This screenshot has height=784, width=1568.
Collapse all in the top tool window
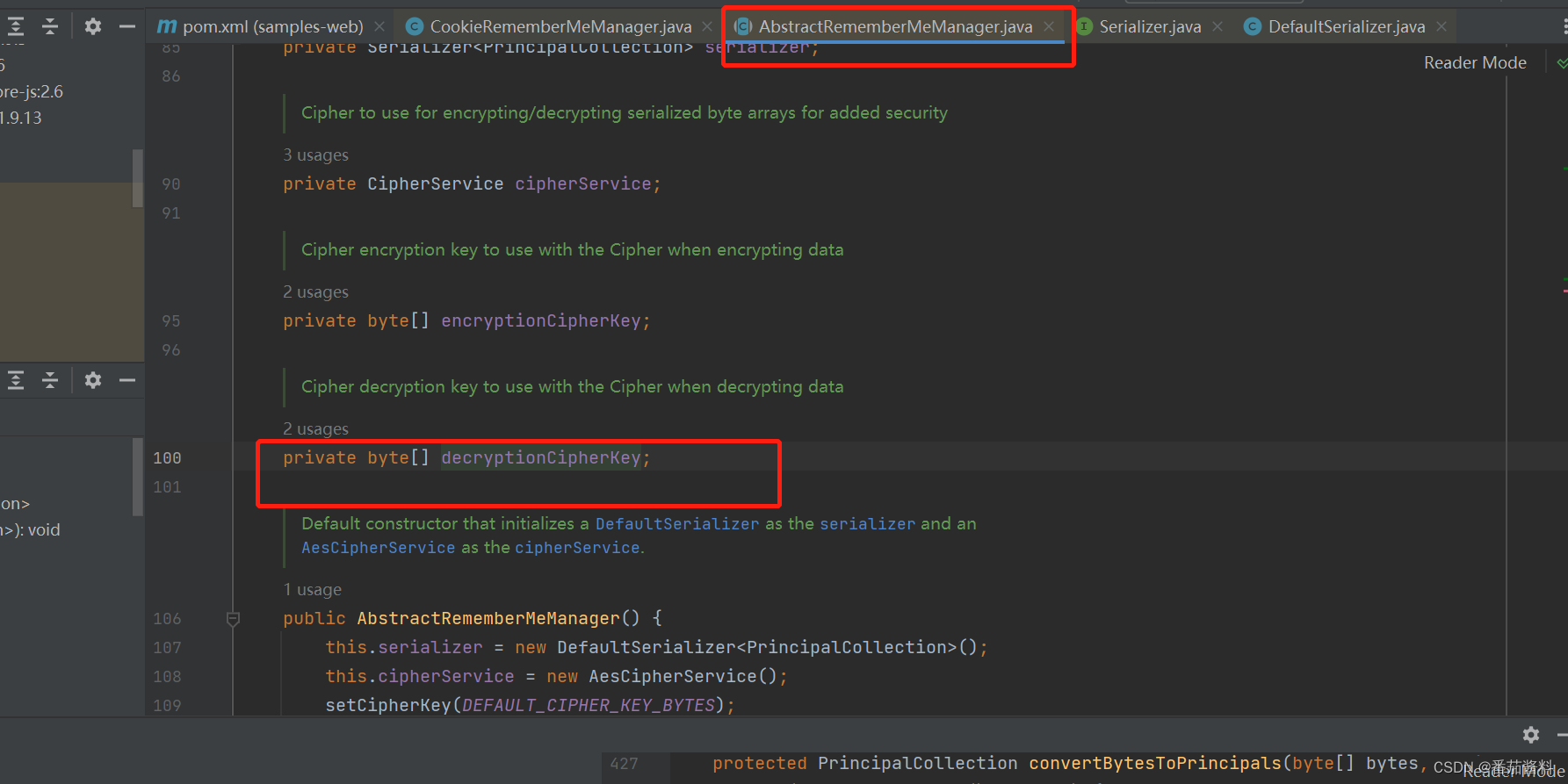pos(50,26)
